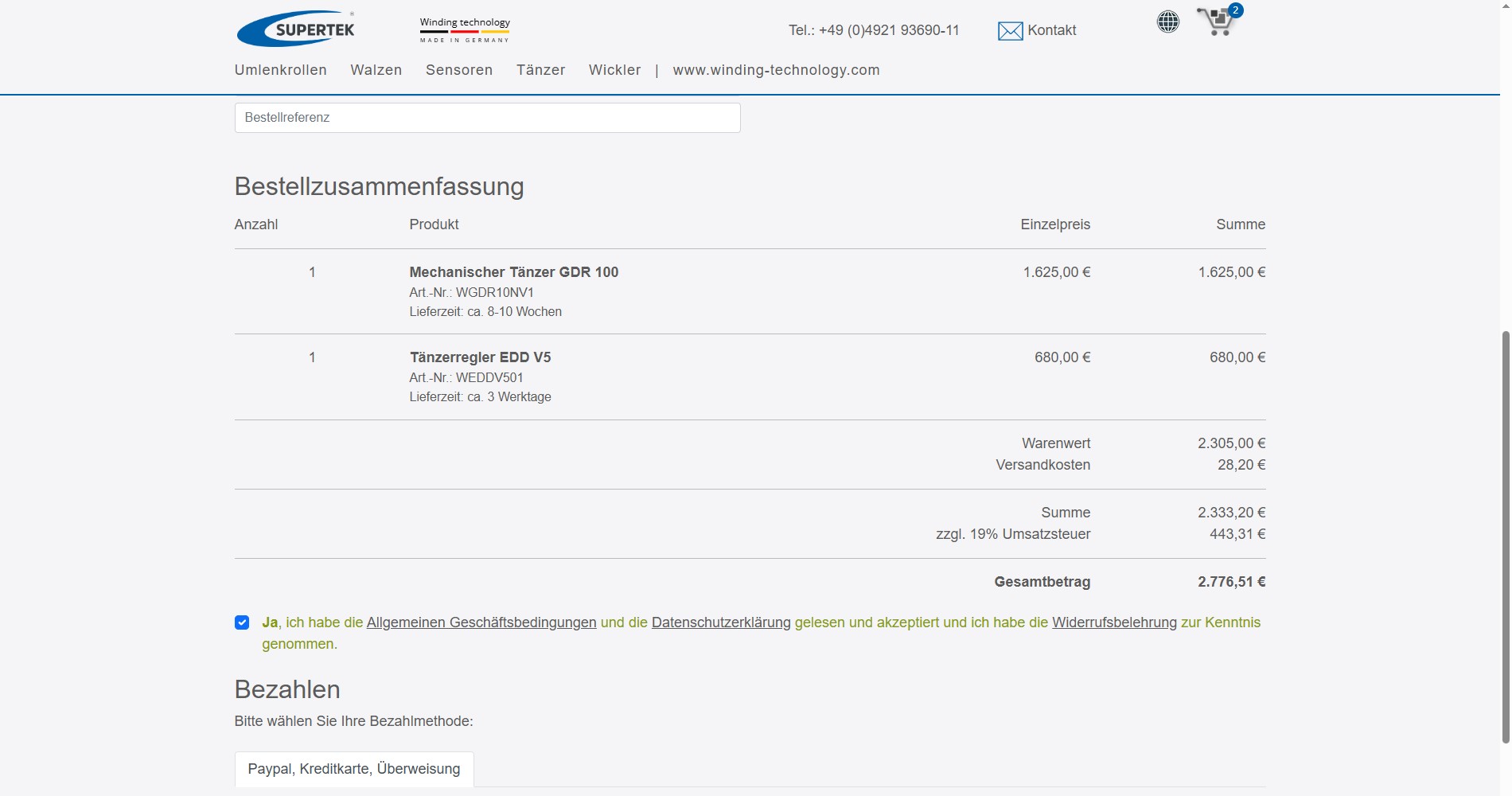Screen dimensions: 1512x796
Task: Open the Umlenkrollen menu
Action: point(280,70)
